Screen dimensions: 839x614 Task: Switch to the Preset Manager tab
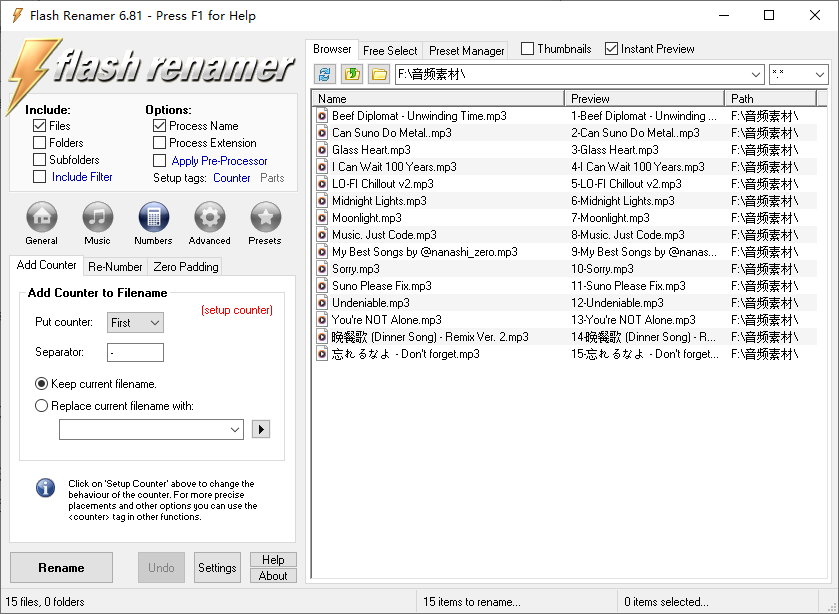(467, 50)
